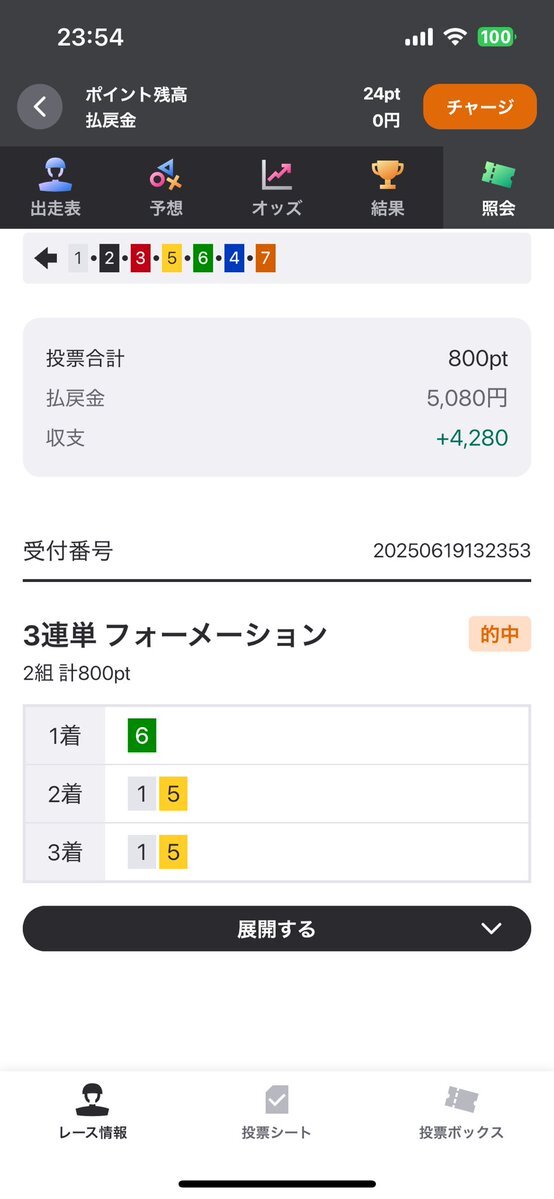
Task: Tap the gray 1 in 3着 row
Action: pyautogui.click(x=142, y=853)
